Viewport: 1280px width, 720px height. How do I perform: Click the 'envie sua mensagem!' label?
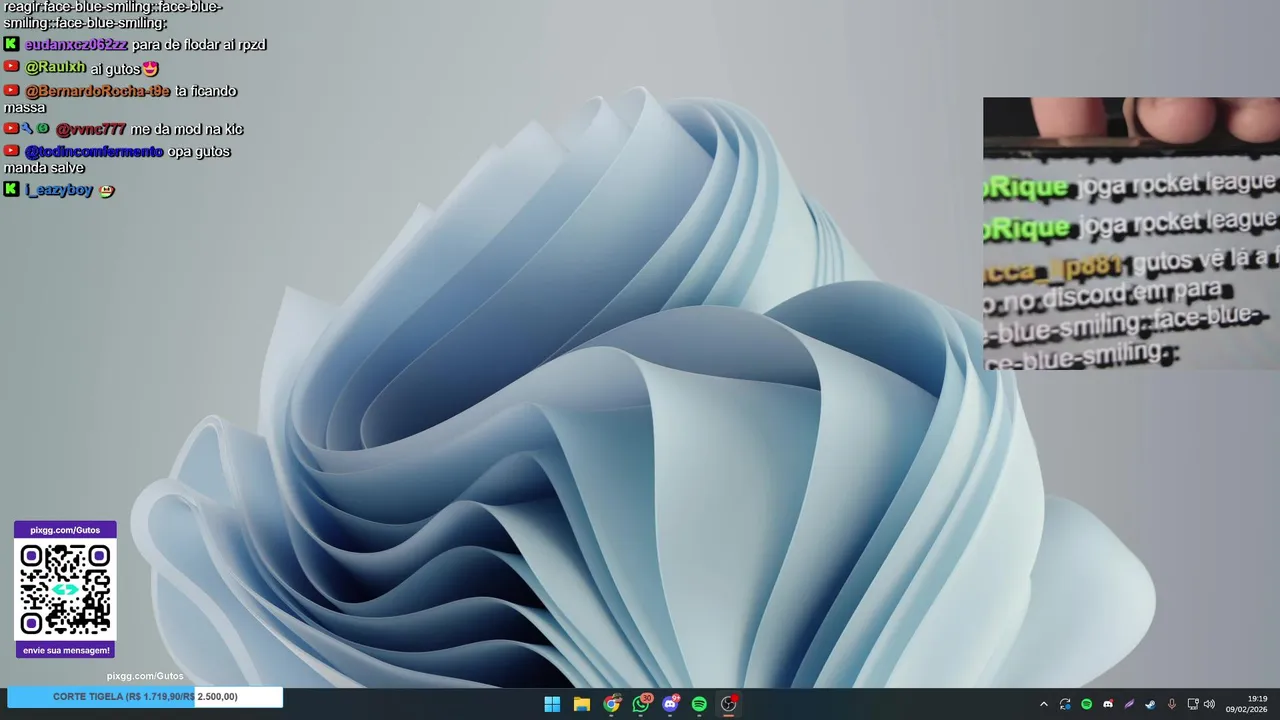click(x=66, y=650)
